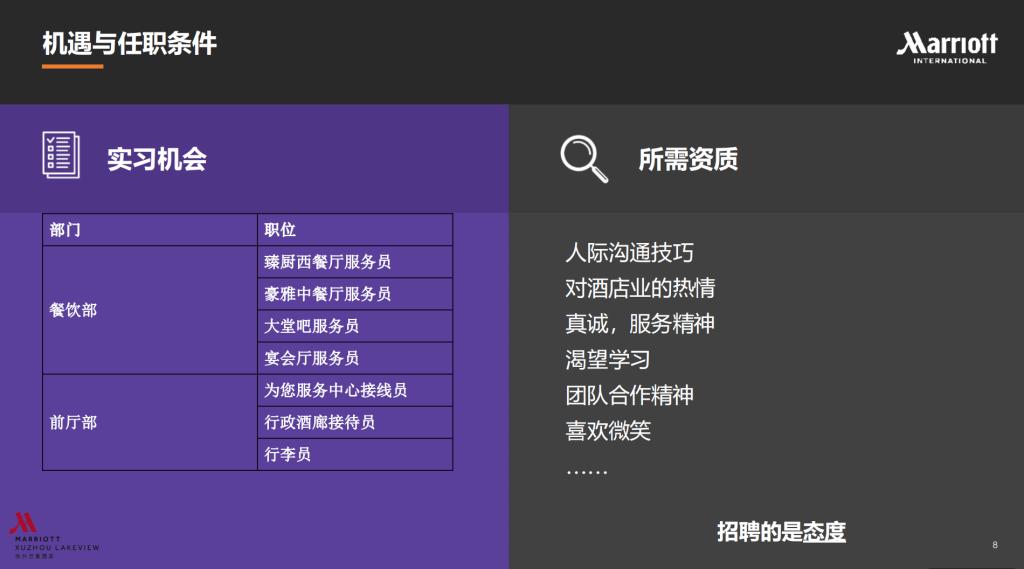Select the 实习机会 heading text

(x=157, y=159)
